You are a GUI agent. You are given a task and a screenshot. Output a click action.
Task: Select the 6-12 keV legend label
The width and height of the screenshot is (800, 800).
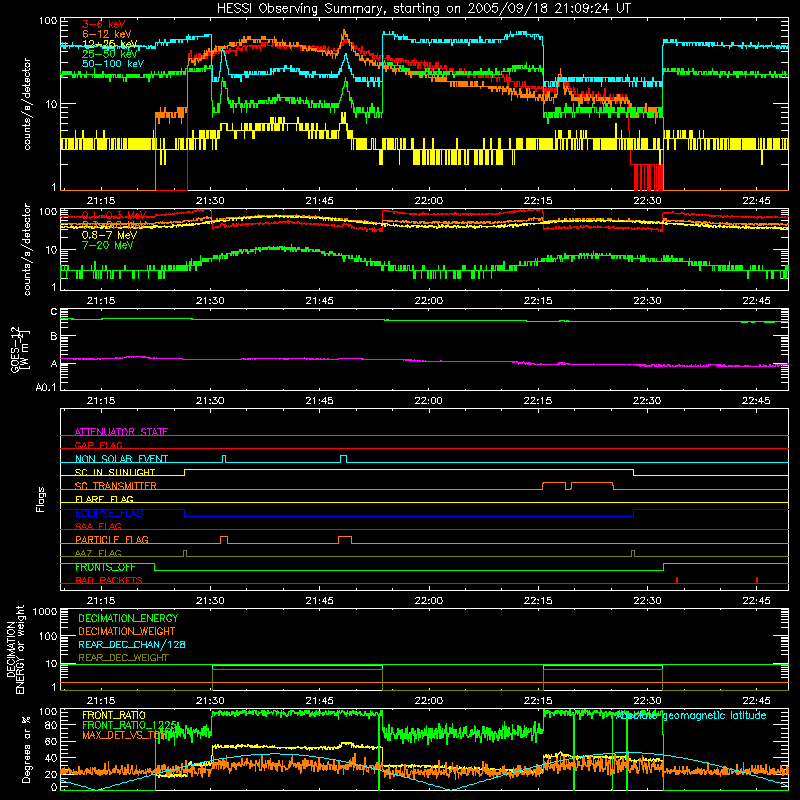[107, 34]
